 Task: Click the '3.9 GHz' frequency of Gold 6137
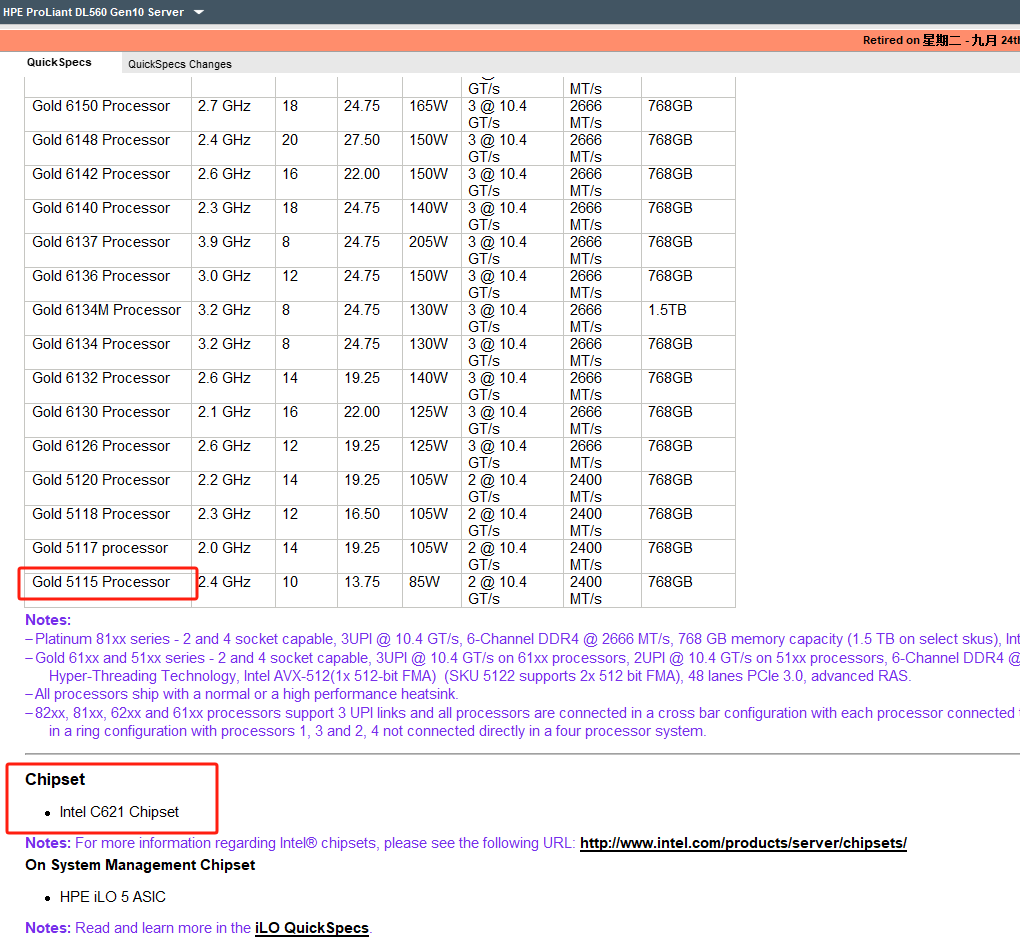224,242
